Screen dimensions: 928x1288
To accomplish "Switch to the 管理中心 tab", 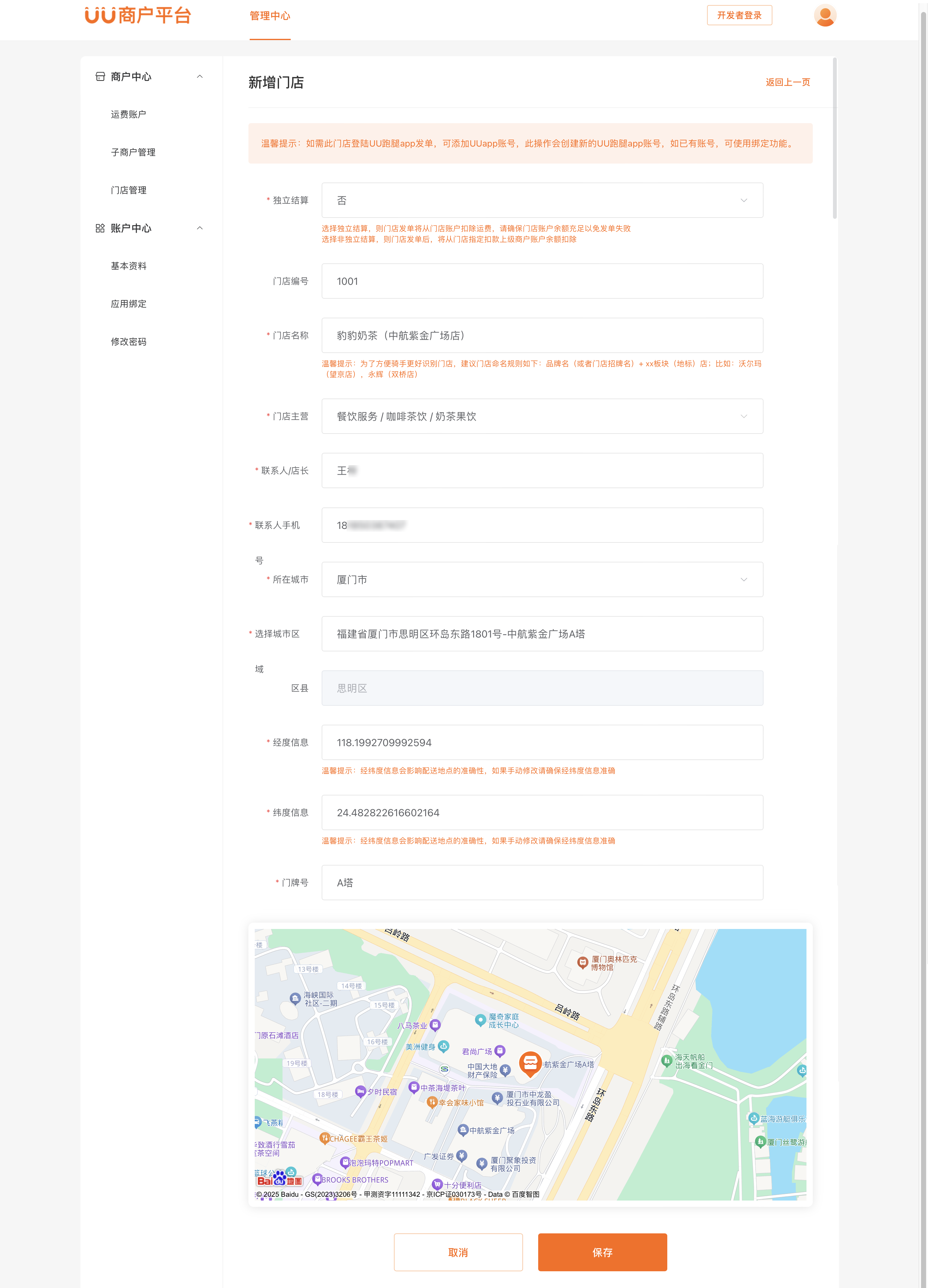I will [270, 16].
